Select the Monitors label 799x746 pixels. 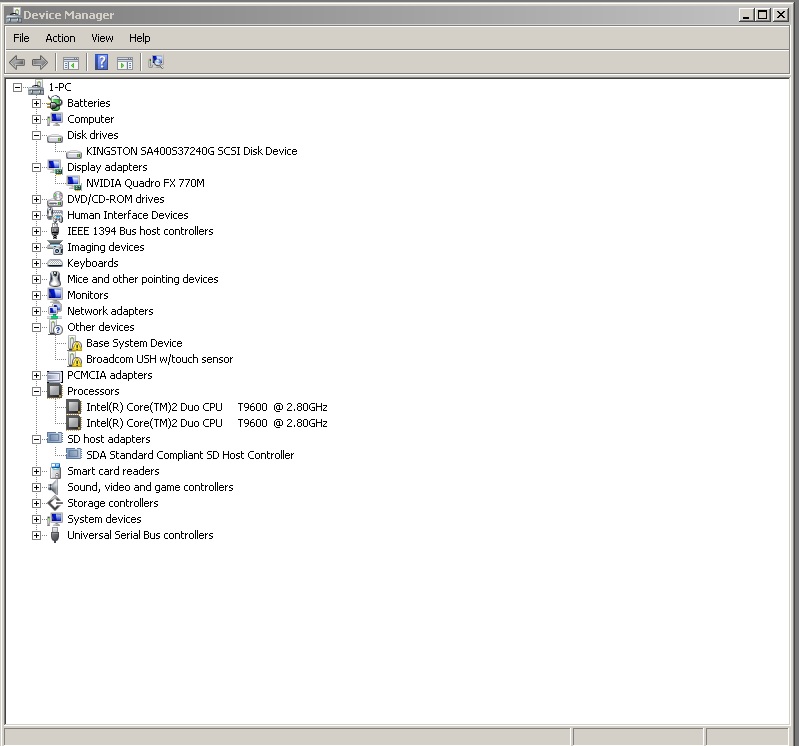(88, 295)
